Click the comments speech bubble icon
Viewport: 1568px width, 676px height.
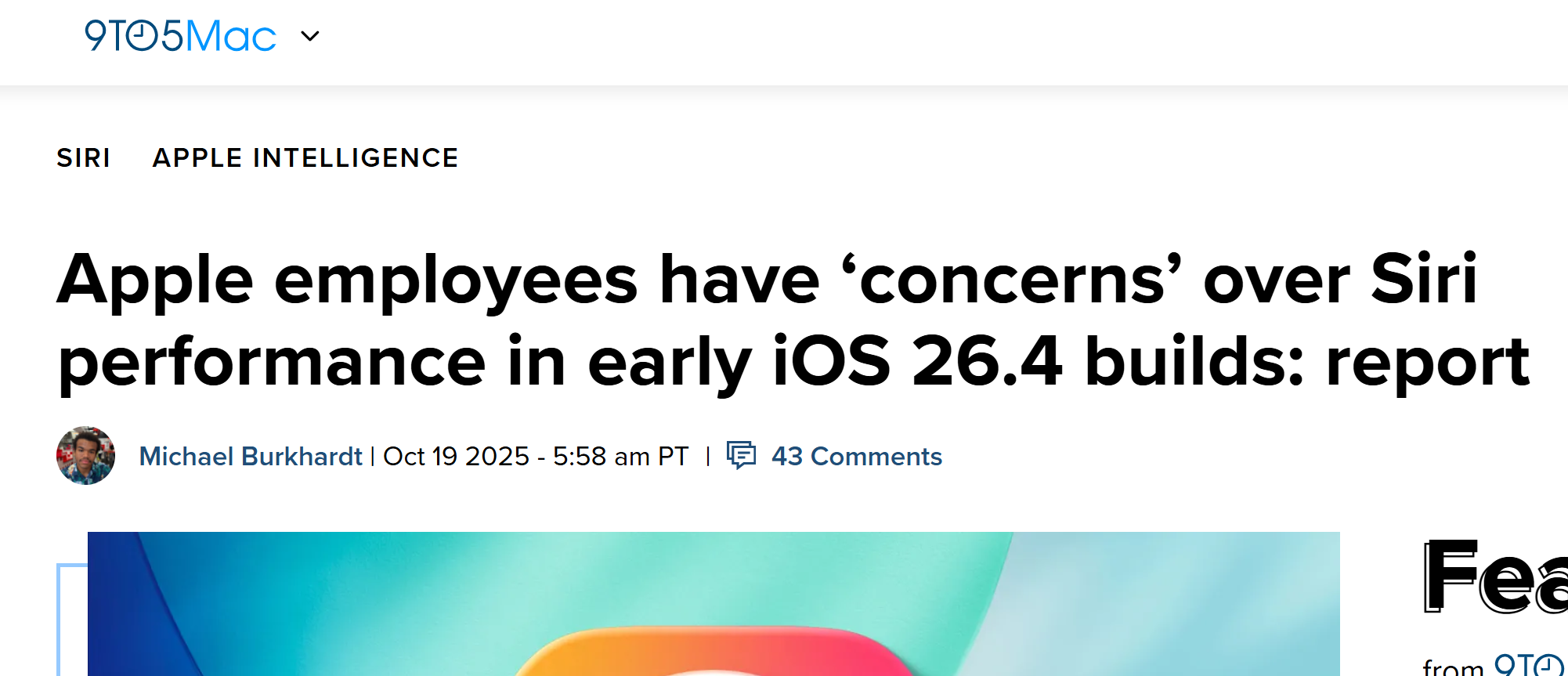(741, 455)
